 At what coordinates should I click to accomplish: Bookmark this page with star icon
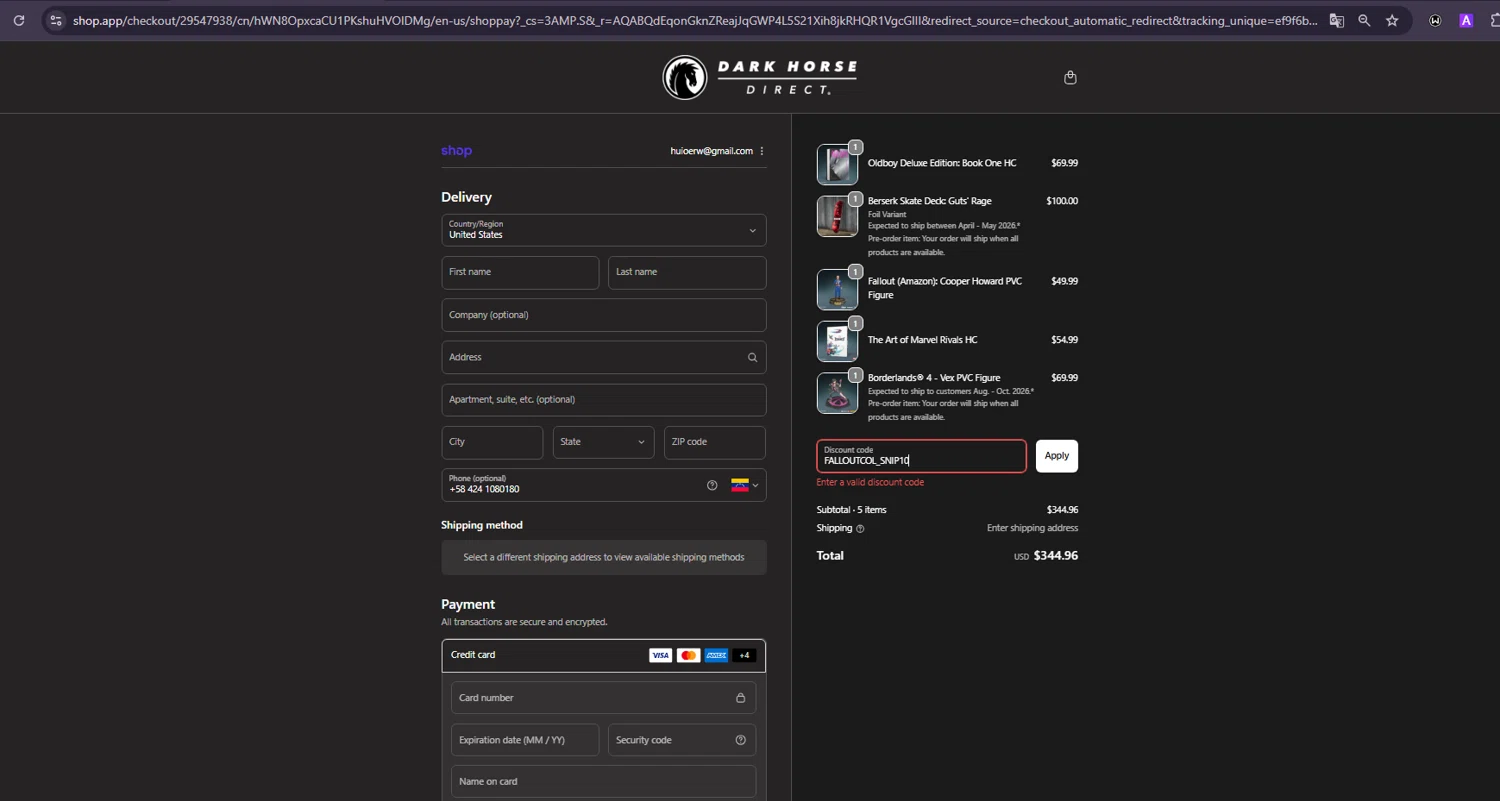point(1392,20)
